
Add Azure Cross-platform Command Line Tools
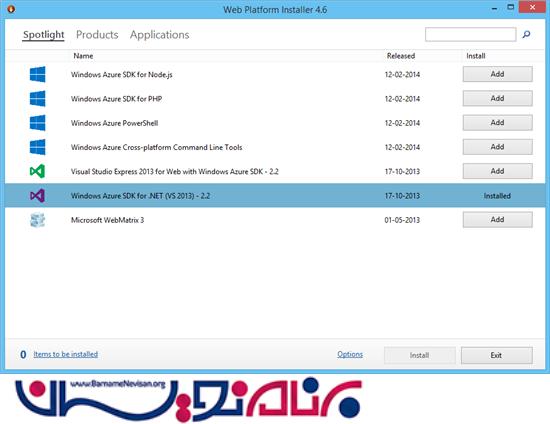pos(497,147)
